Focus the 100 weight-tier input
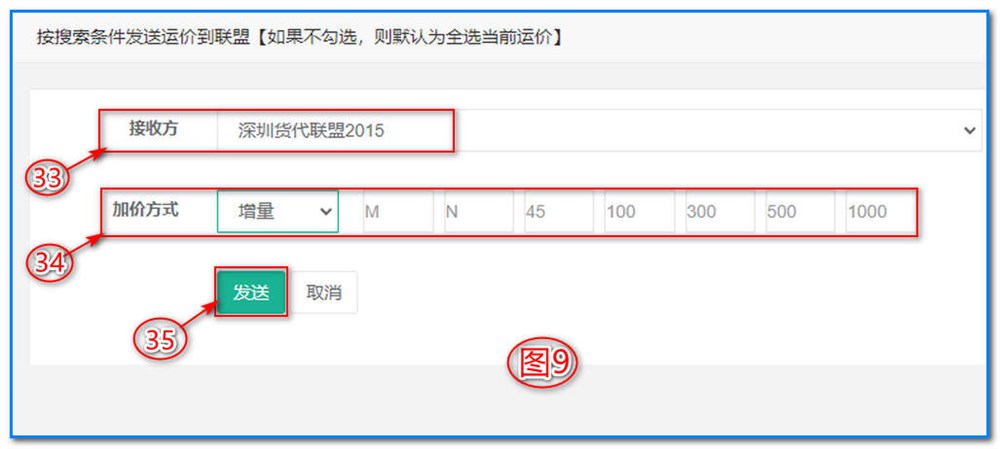Screen dimensions: 1000x449 coord(640,211)
